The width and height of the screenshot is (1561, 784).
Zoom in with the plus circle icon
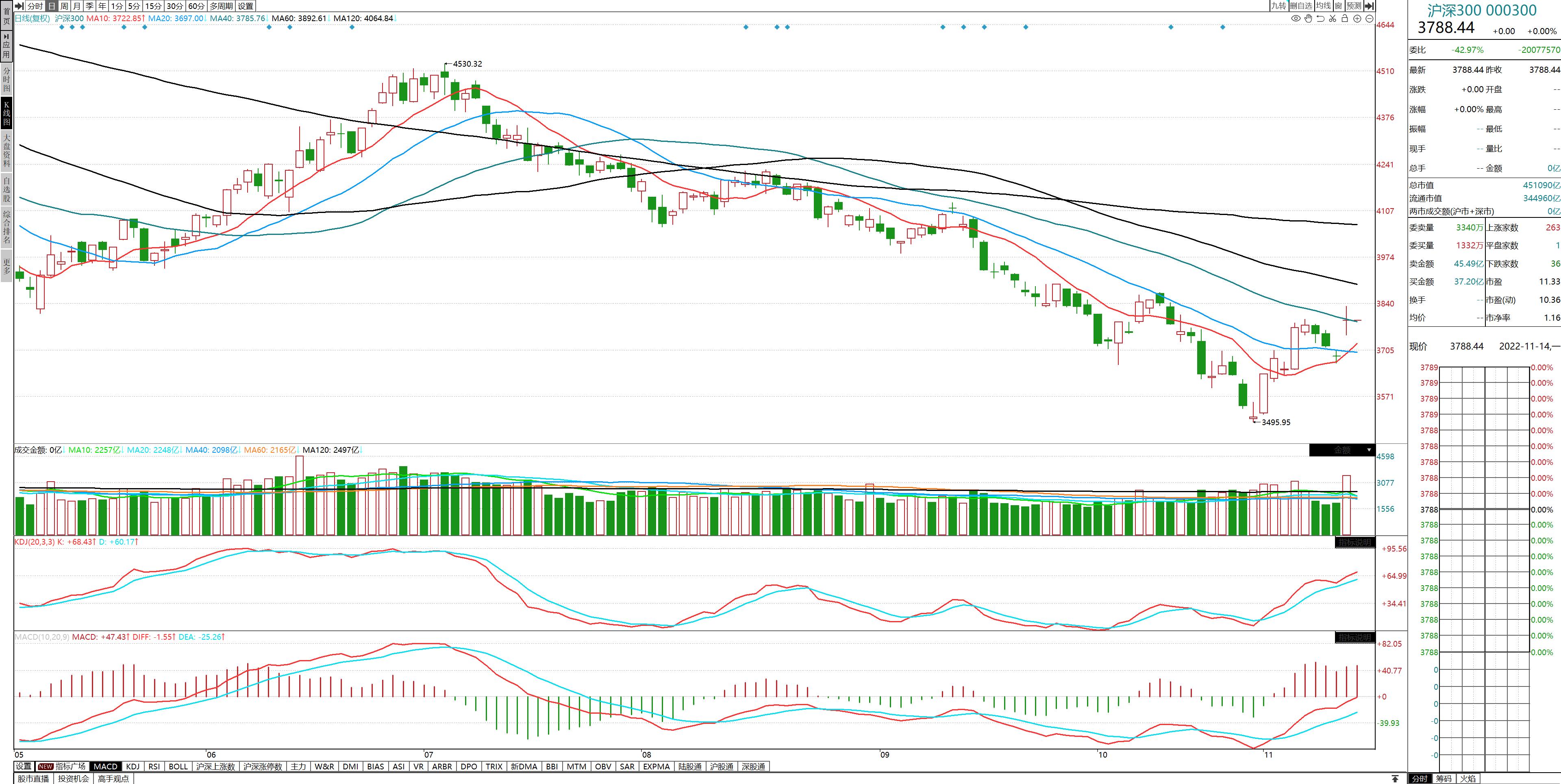pyautogui.click(x=1357, y=19)
